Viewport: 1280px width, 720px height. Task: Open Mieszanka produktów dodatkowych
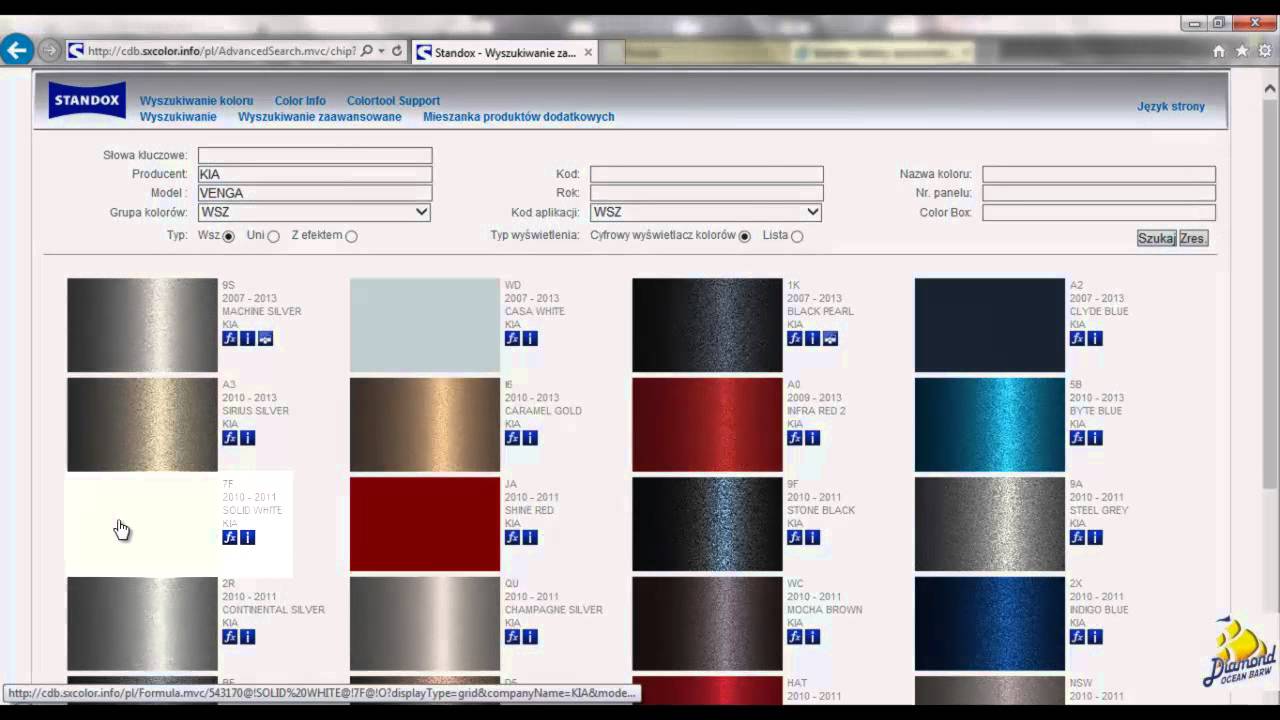click(x=518, y=117)
